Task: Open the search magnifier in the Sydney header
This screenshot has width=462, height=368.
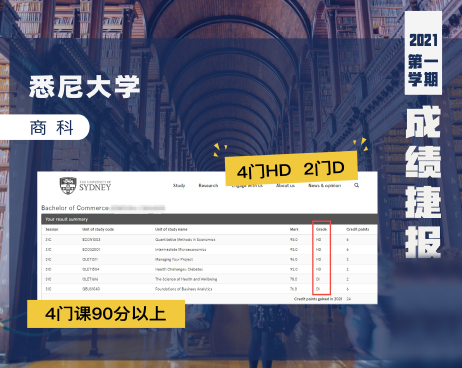Action: pyautogui.click(x=356, y=185)
